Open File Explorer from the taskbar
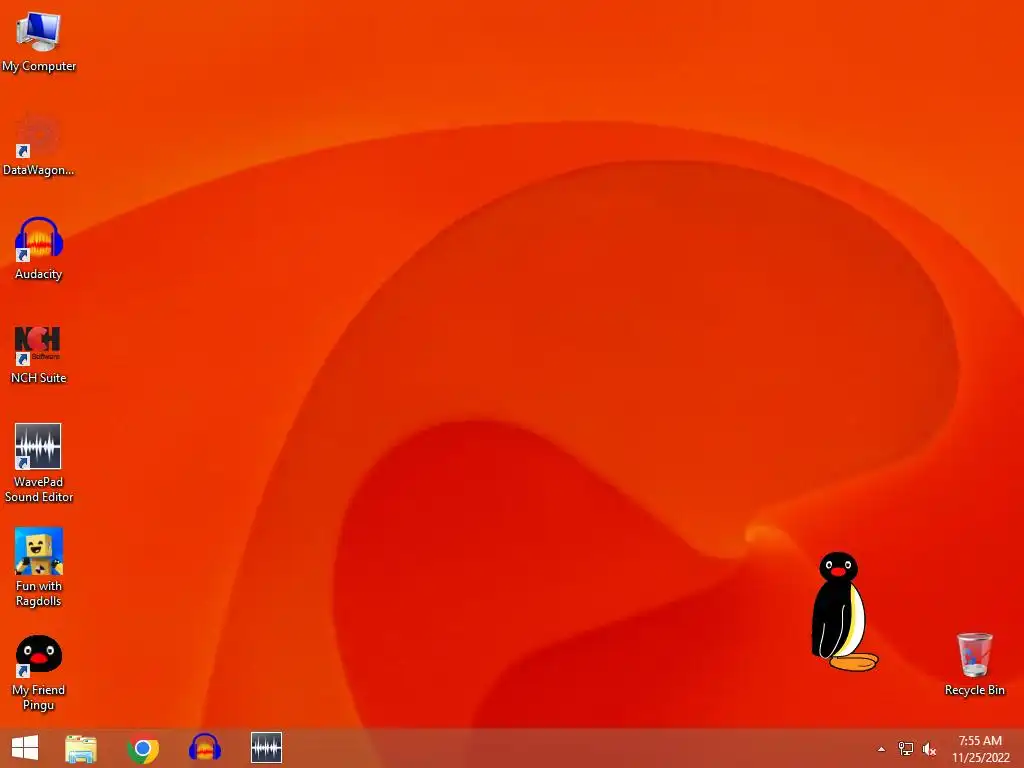1024x768 pixels. (81, 749)
